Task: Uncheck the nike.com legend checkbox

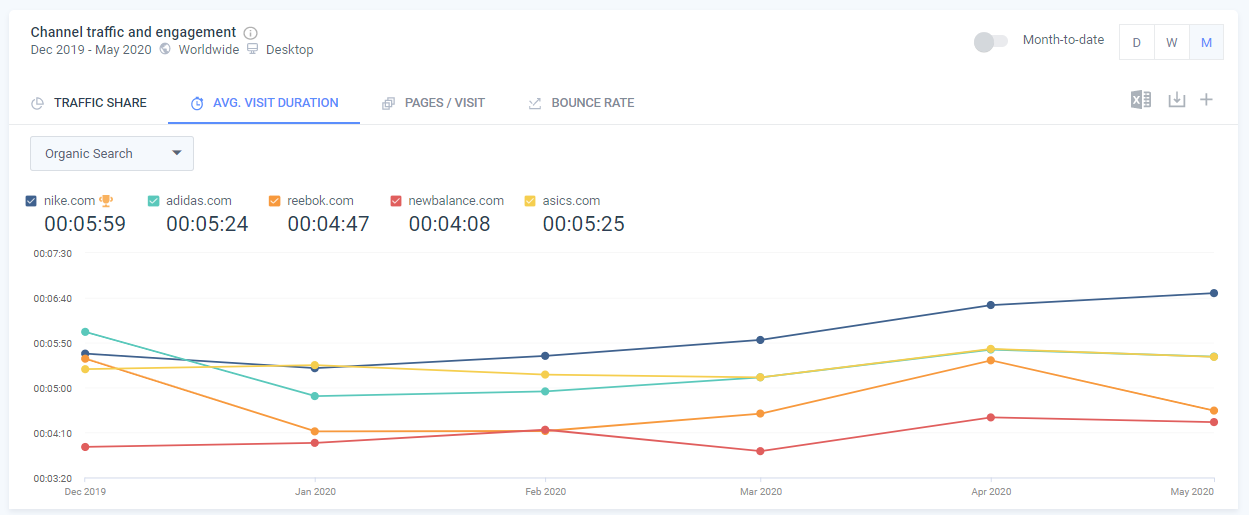Action: pos(31,201)
